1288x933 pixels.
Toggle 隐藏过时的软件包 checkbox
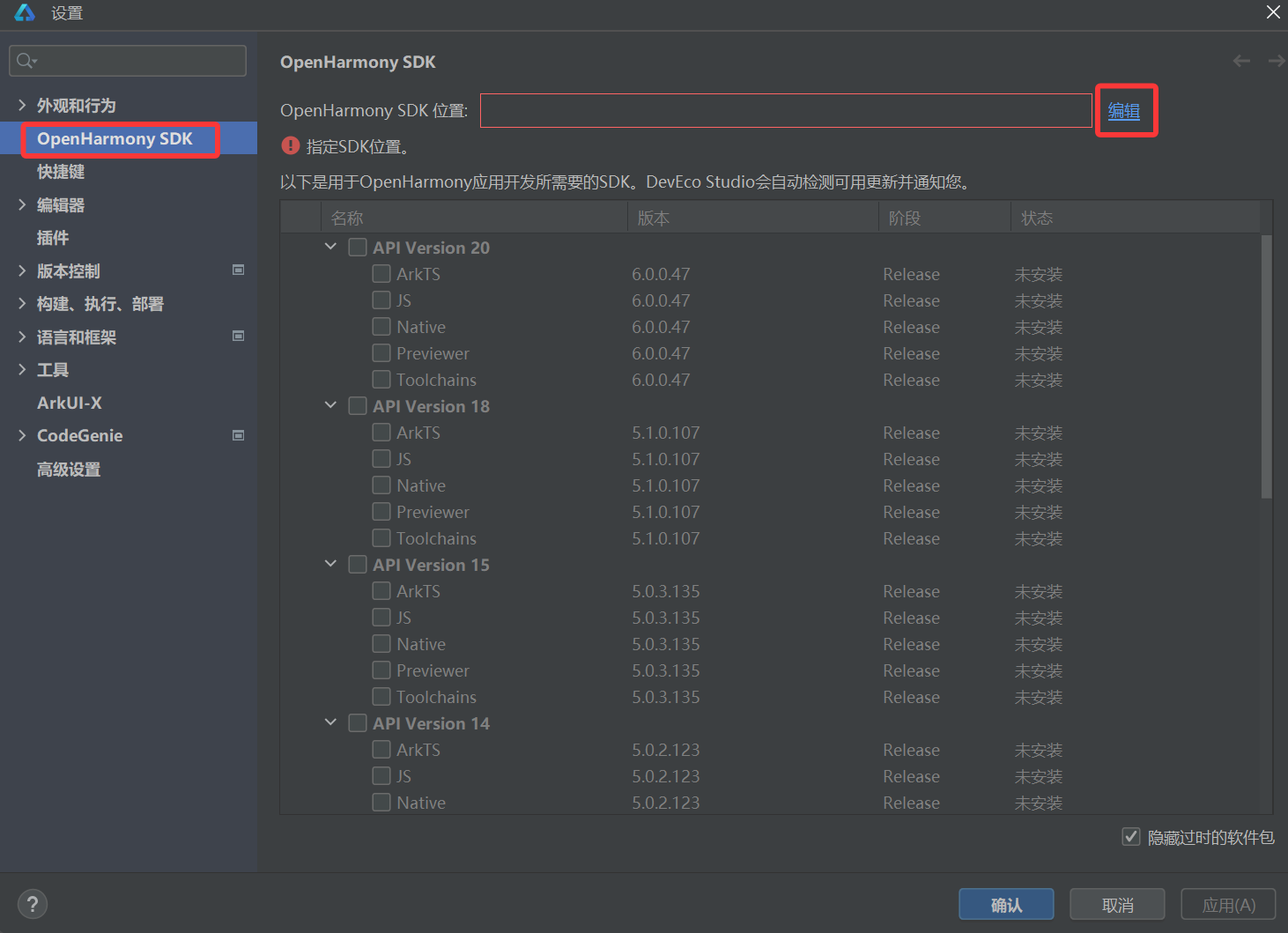tap(1131, 837)
